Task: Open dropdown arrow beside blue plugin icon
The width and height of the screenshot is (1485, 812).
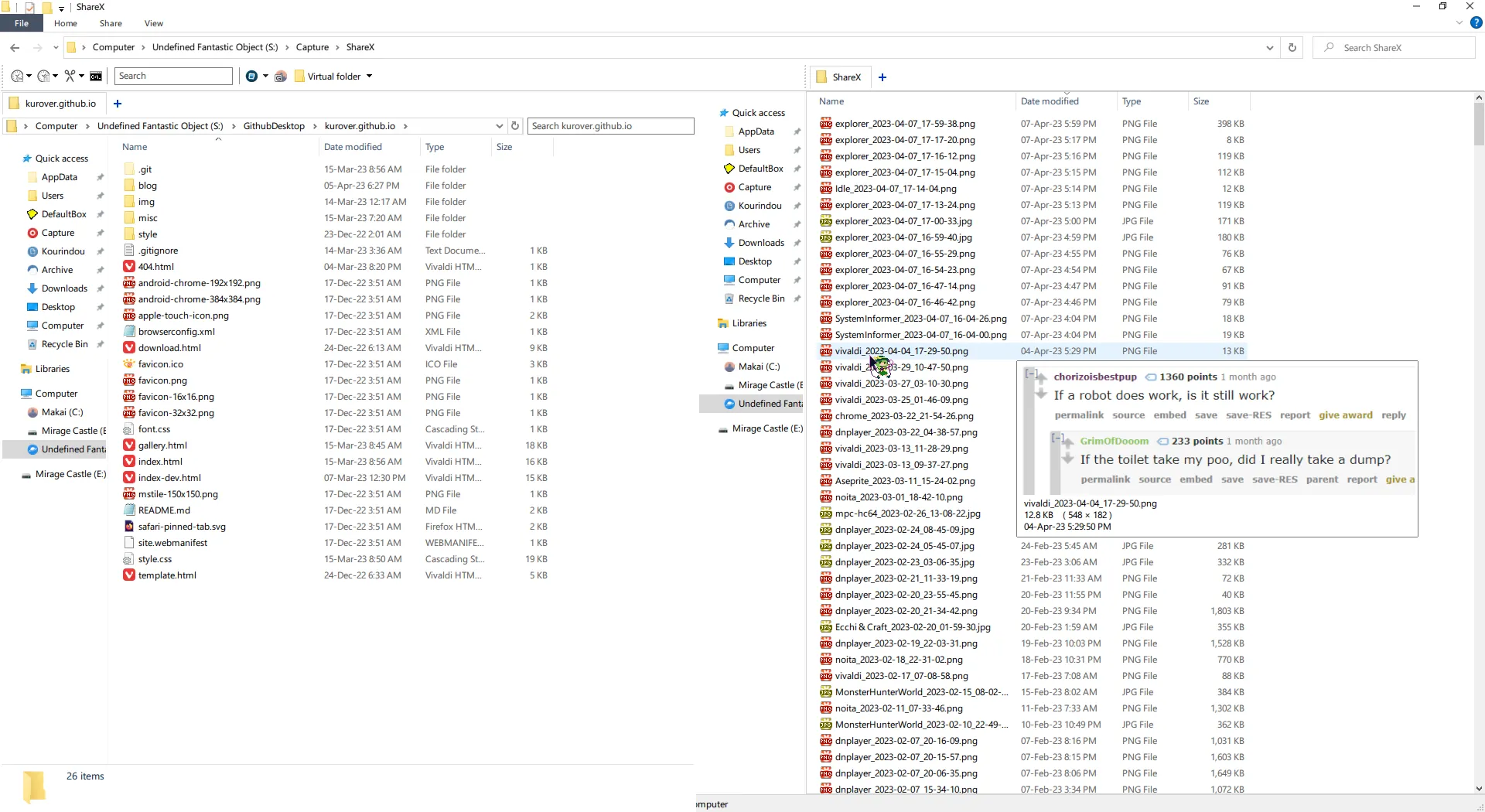Action: [x=265, y=76]
